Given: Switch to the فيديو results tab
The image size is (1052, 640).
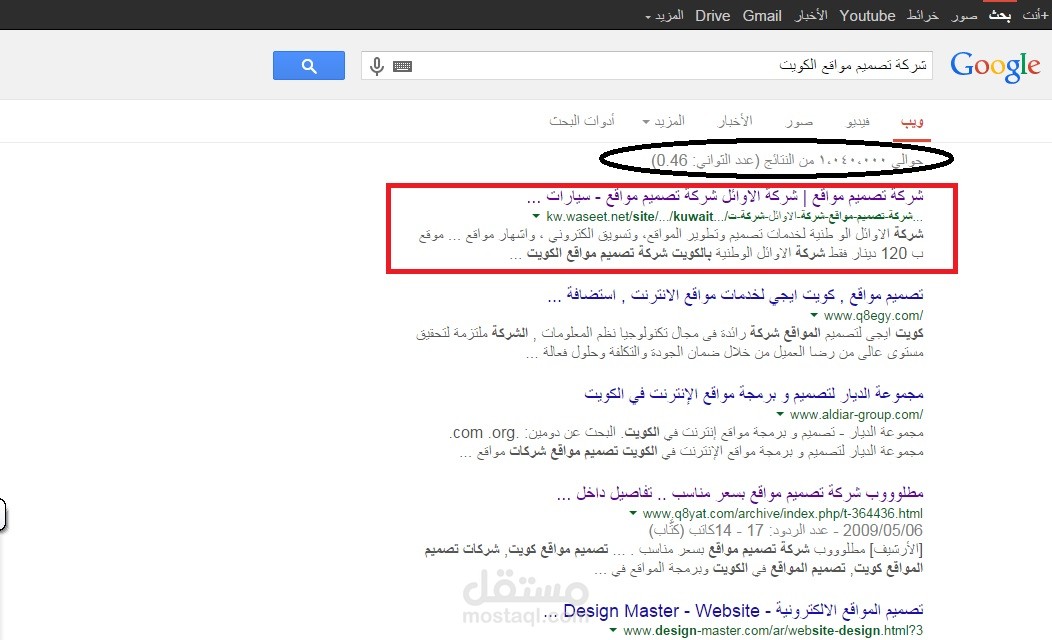Looking at the screenshot, I should 858,121.
